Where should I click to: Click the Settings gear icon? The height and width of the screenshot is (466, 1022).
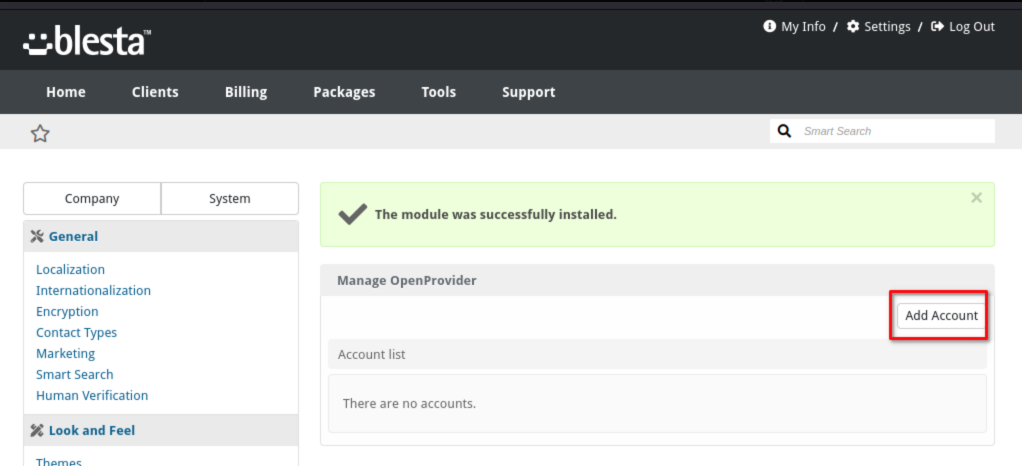(x=853, y=27)
